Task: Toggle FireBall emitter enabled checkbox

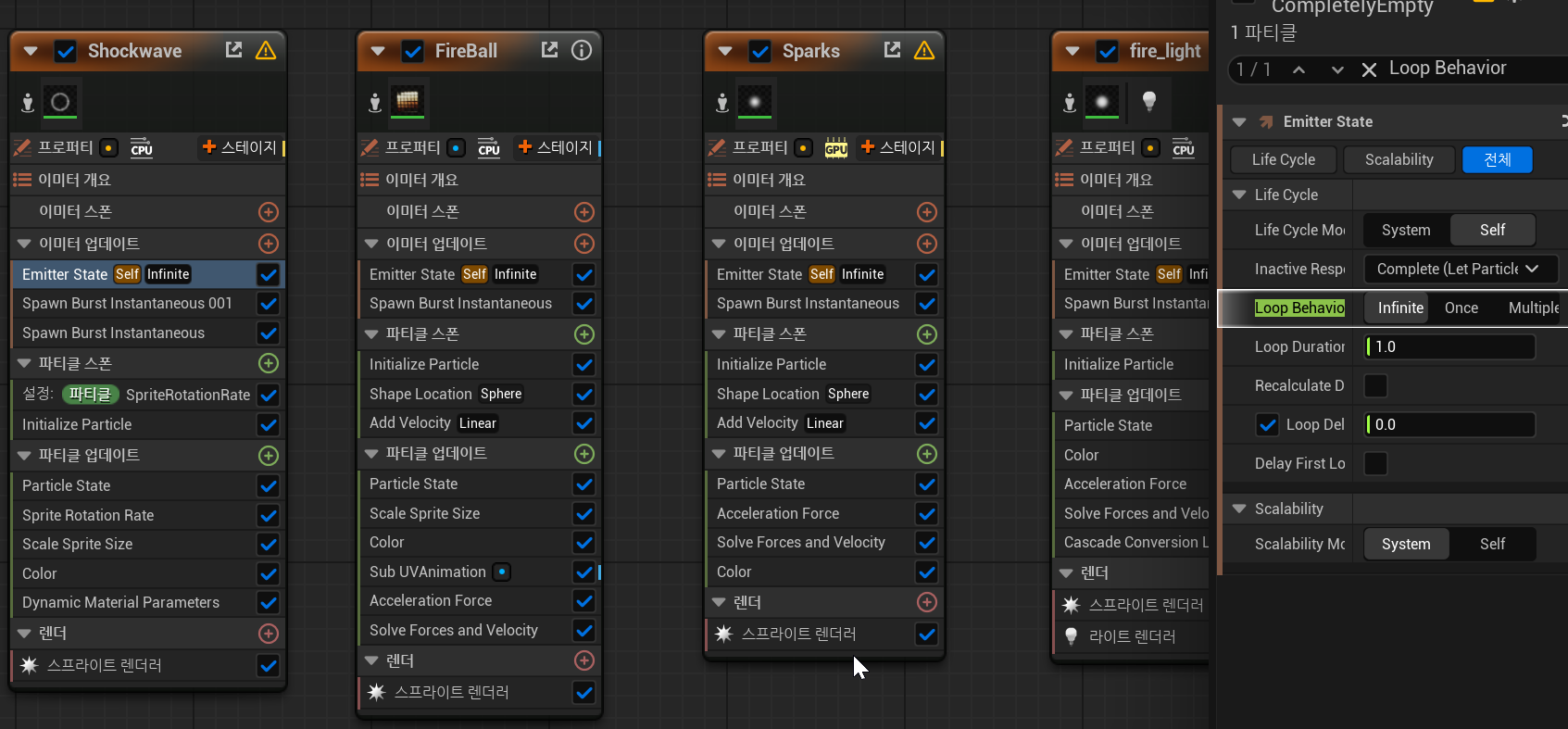Action: 413,51
